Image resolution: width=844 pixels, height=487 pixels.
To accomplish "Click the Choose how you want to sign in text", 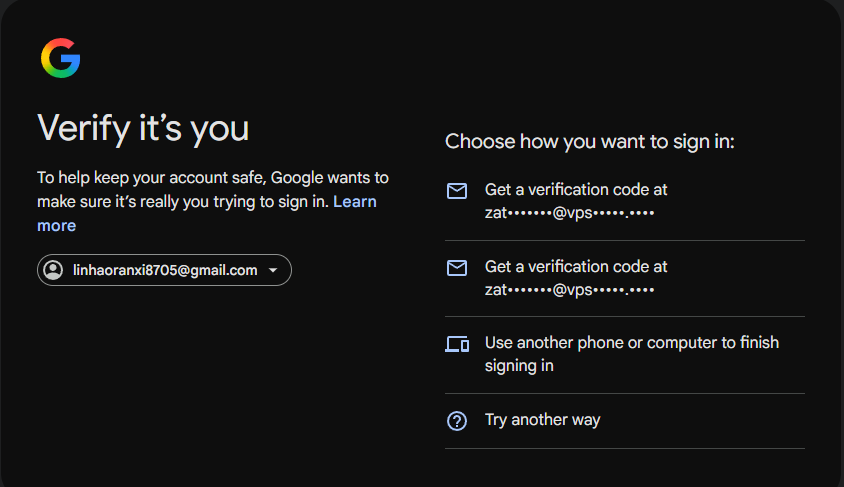I will (590, 142).
